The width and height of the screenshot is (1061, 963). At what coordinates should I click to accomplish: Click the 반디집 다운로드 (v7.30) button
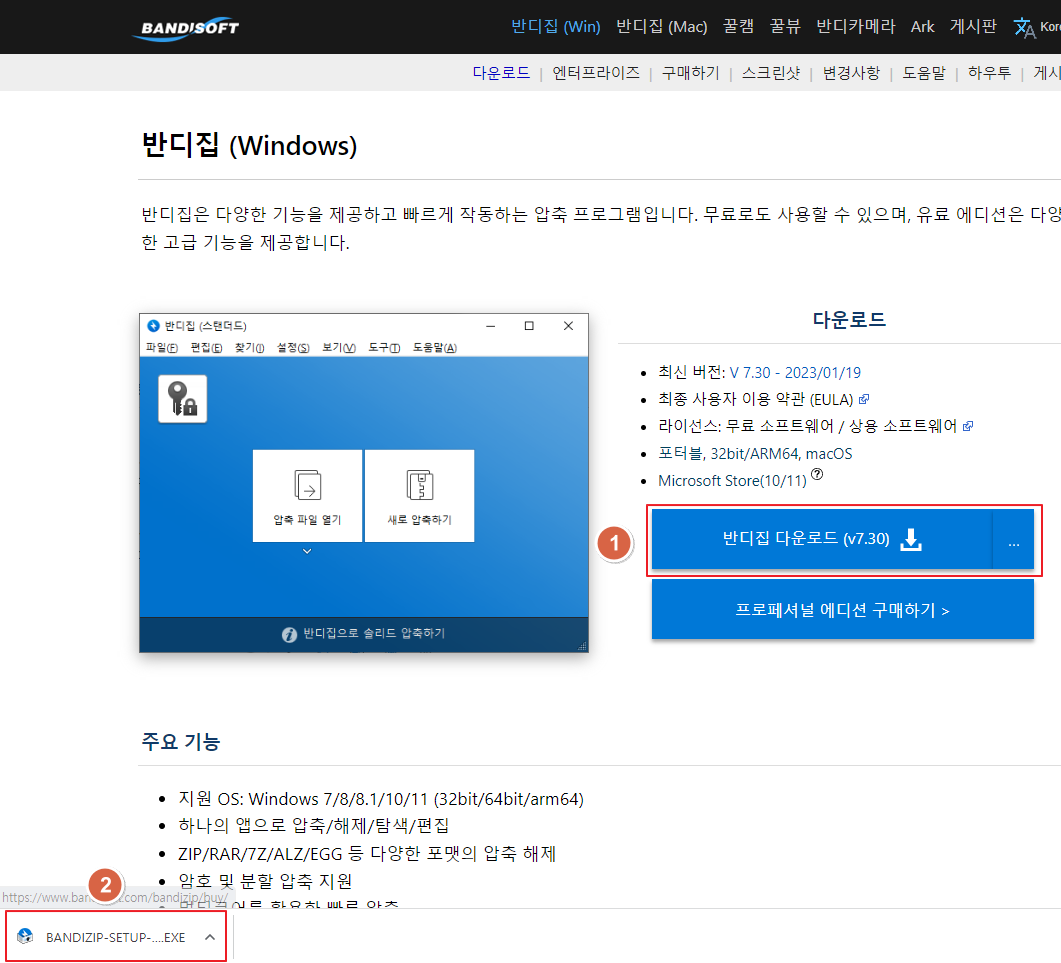point(821,539)
